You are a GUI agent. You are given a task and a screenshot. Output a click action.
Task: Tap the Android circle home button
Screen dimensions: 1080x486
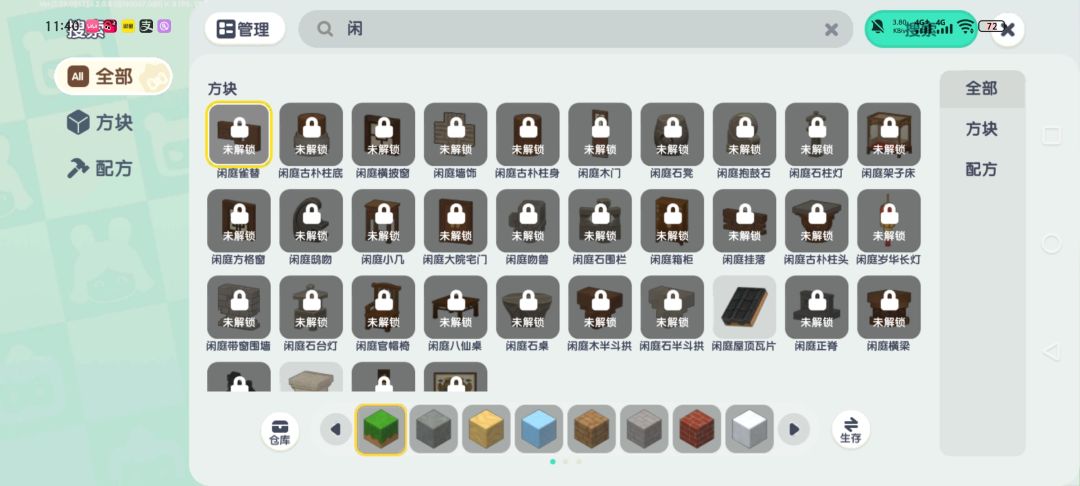[1051, 244]
